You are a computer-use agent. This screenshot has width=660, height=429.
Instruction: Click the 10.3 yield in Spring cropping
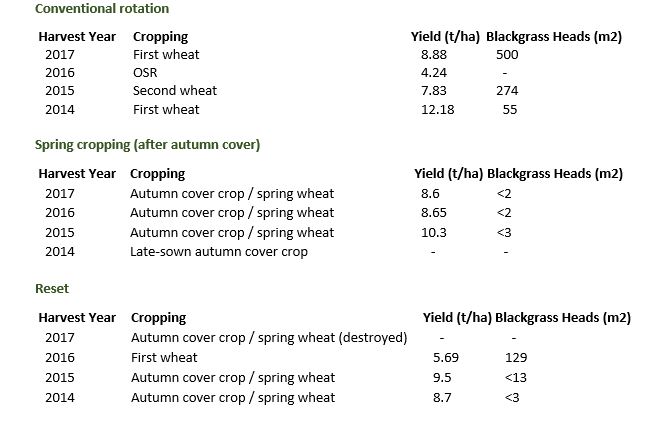(x=434, y=233)
